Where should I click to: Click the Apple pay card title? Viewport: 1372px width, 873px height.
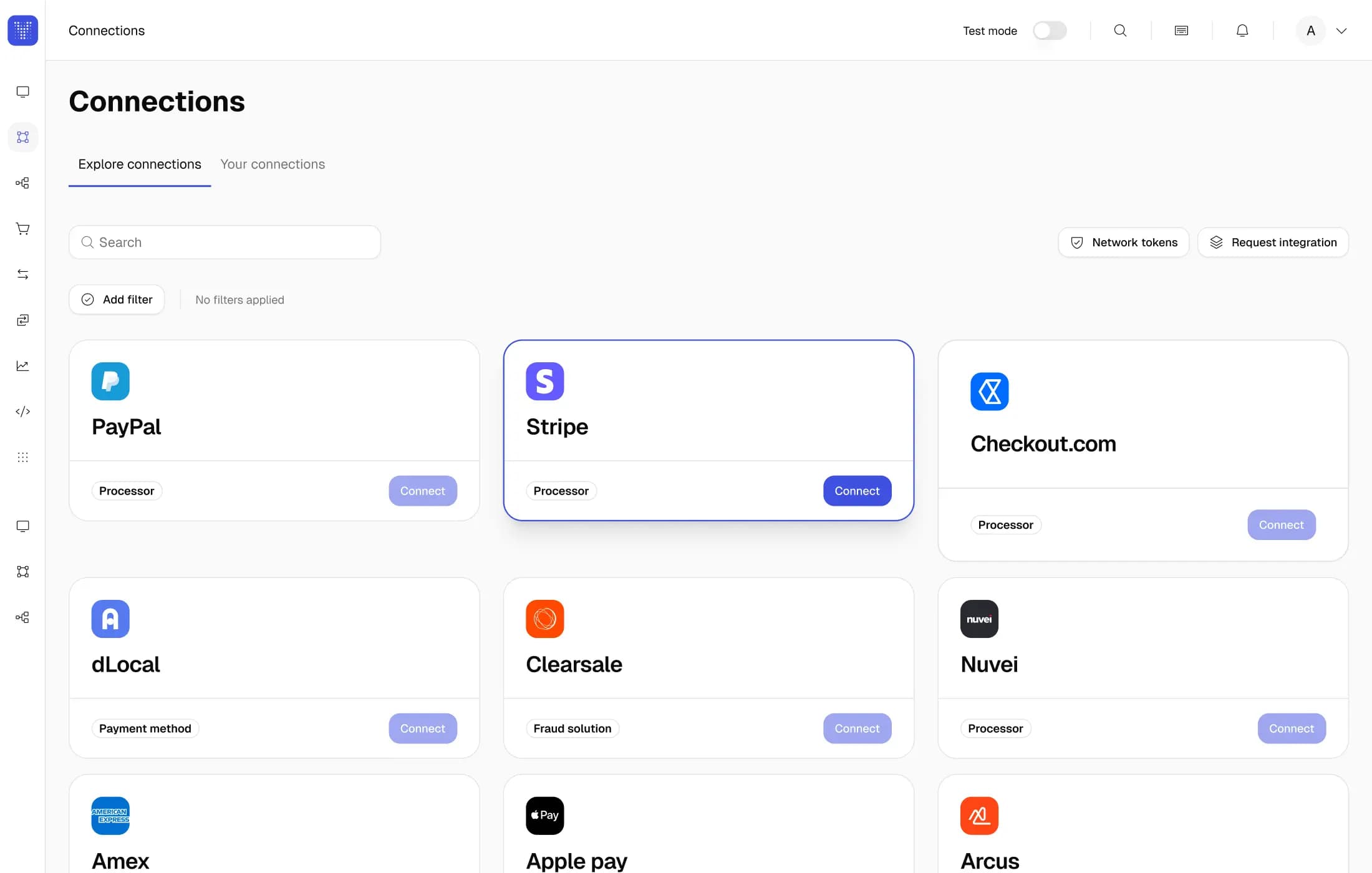coord(576,861)
